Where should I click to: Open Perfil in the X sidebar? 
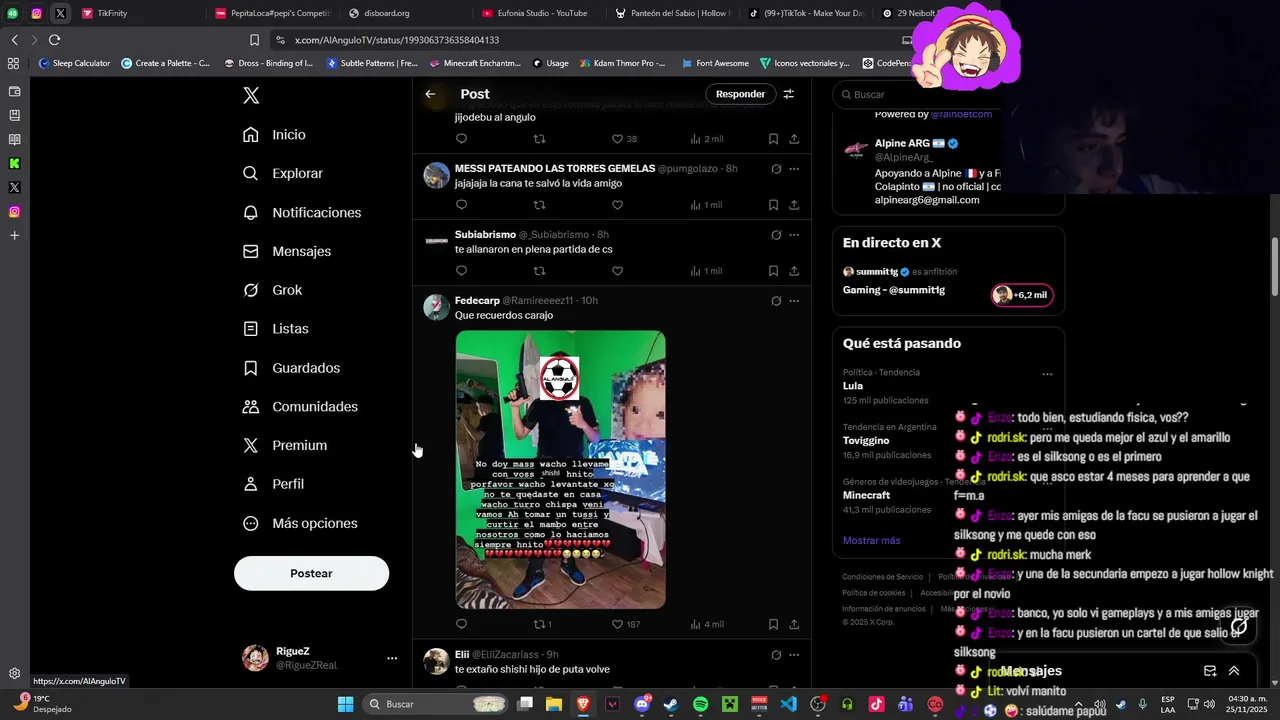[274, 484]
